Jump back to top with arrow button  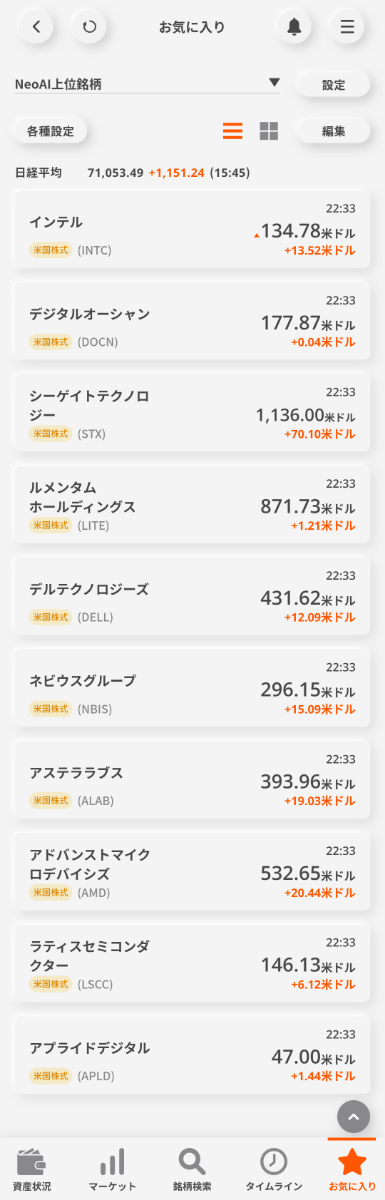coord(354,1116)
